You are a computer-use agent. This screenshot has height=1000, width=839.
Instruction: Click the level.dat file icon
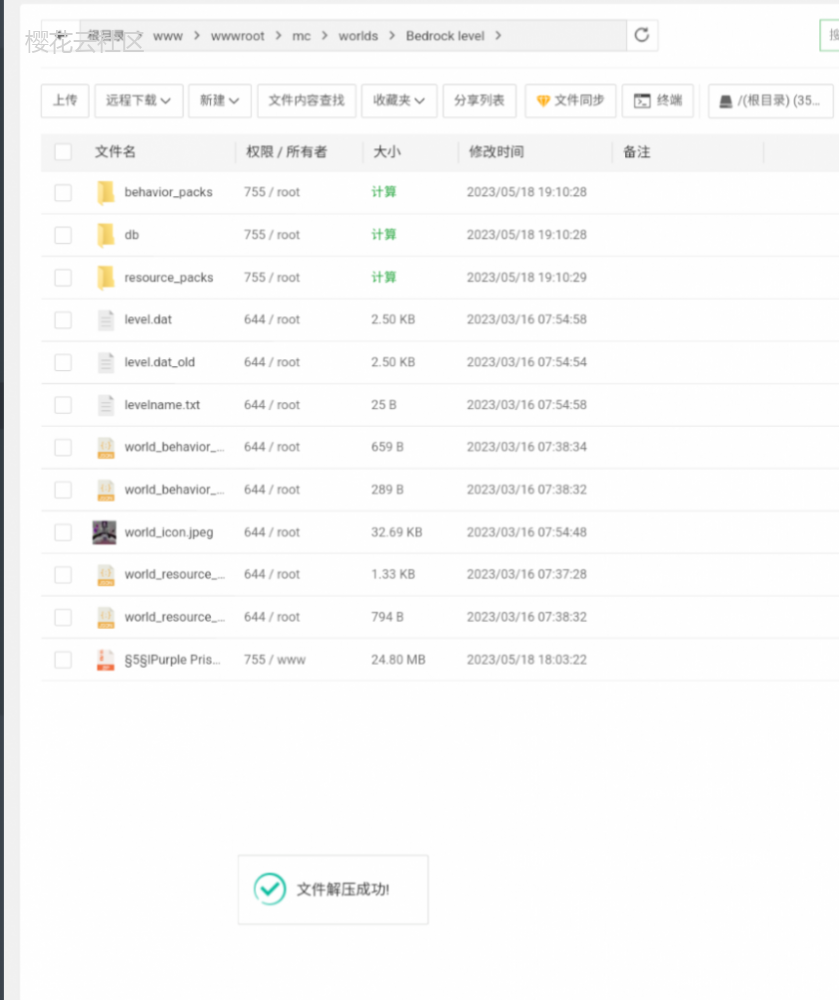coord(104,320)
